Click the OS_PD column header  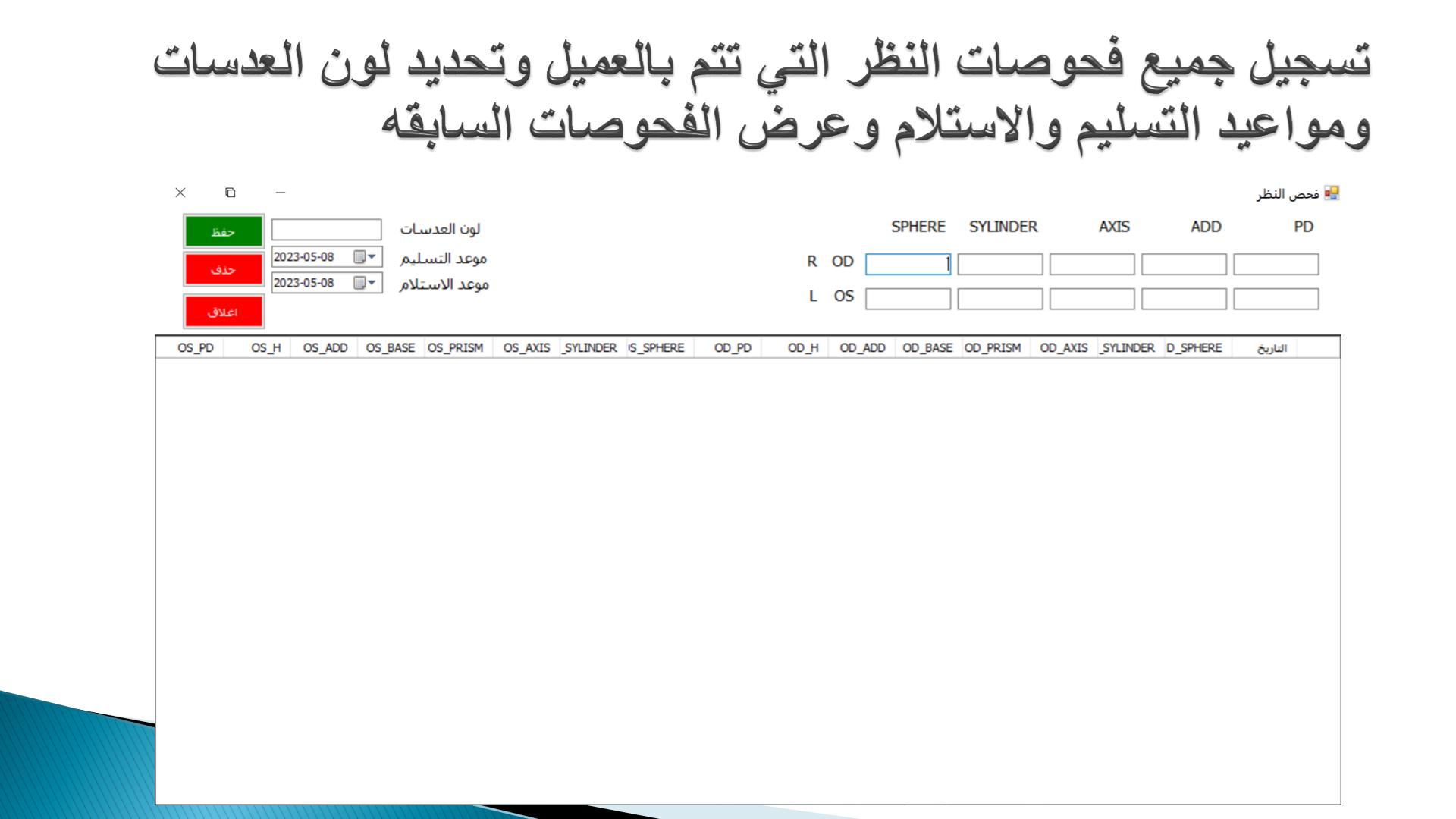196,348
